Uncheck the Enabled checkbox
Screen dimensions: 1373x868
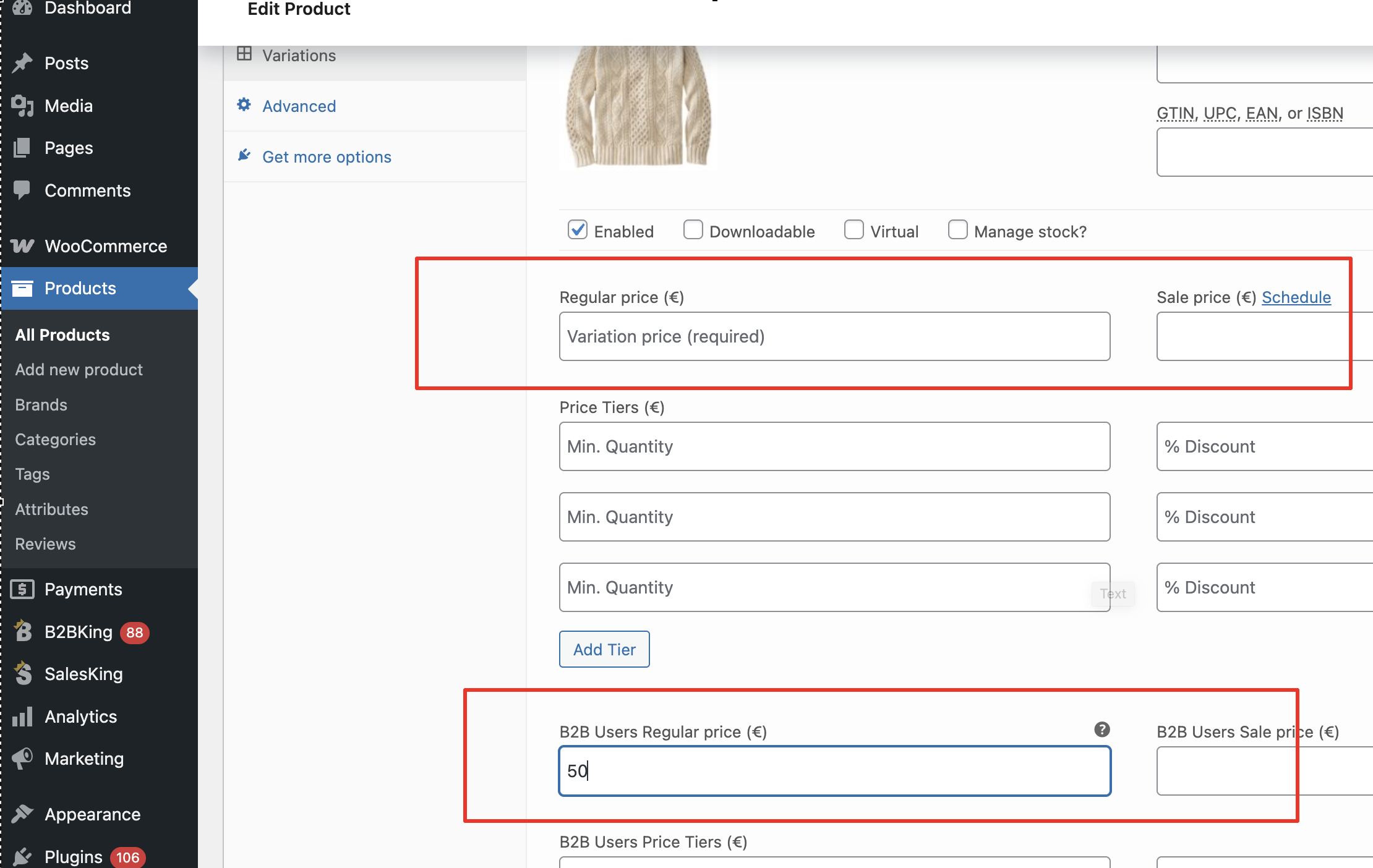click(578, 230)
